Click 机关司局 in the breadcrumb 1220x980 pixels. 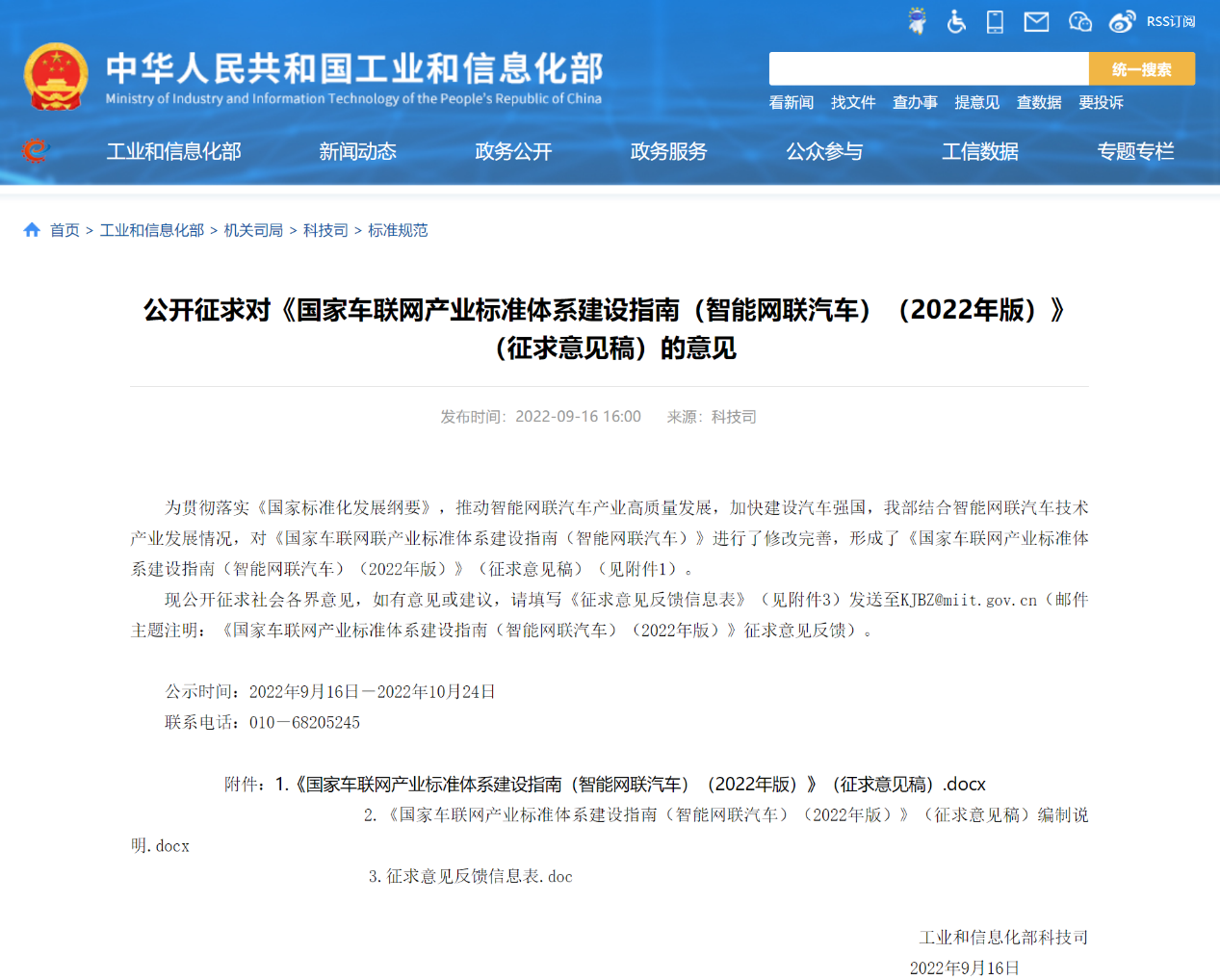(x=253, y=230)
